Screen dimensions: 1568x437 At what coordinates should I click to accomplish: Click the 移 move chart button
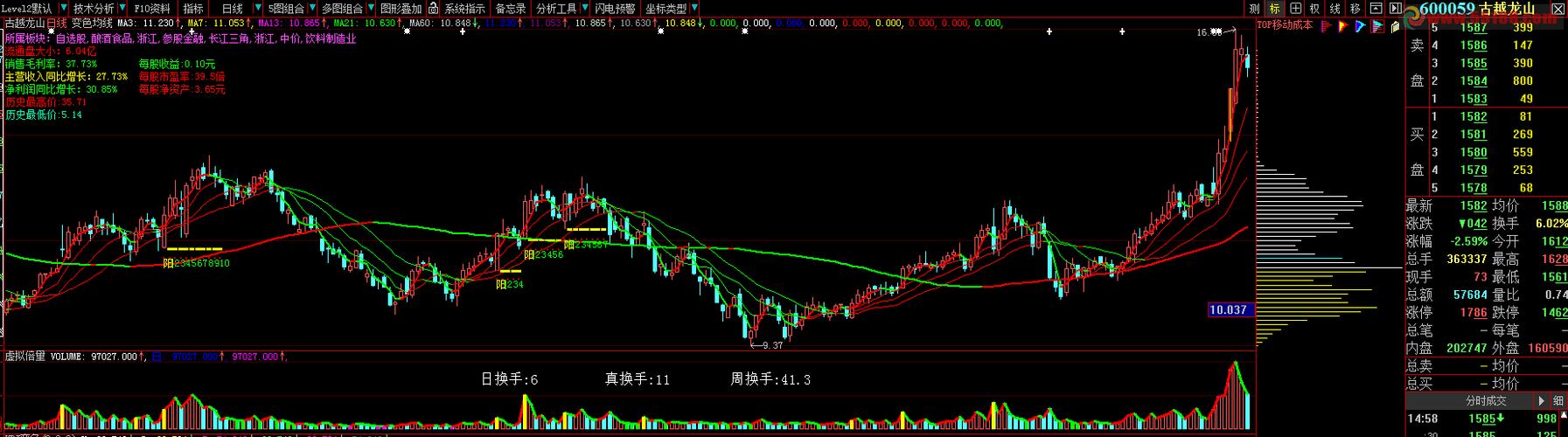click(x=1355, y=9)
